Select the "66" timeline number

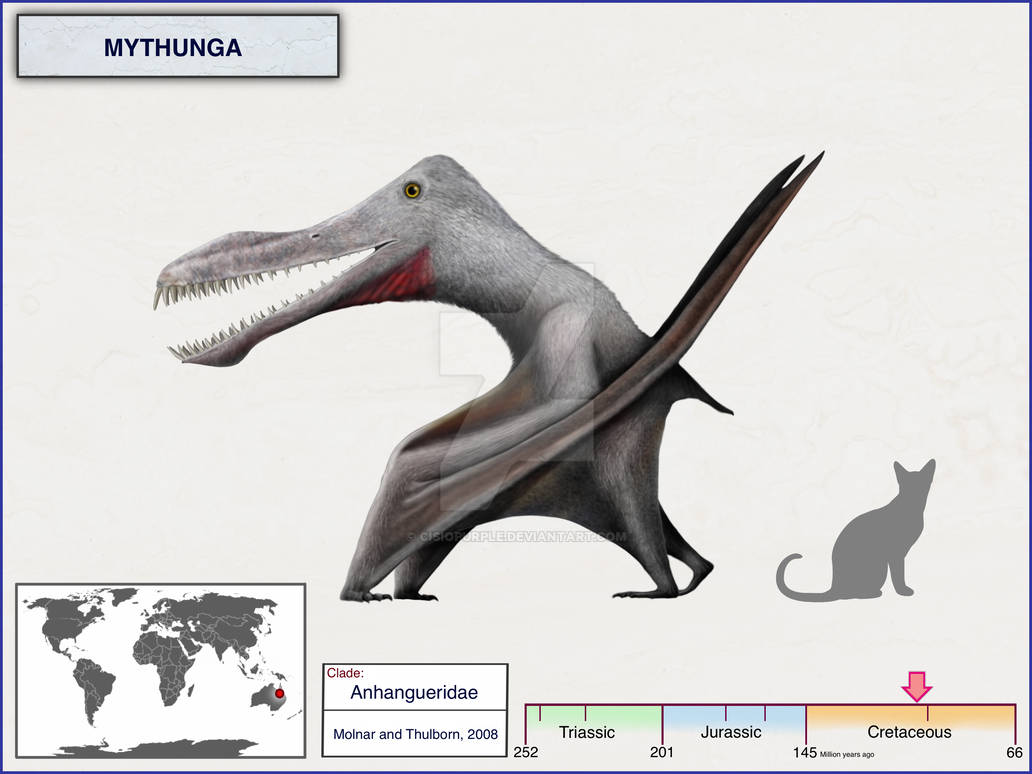coord(1015,752)
